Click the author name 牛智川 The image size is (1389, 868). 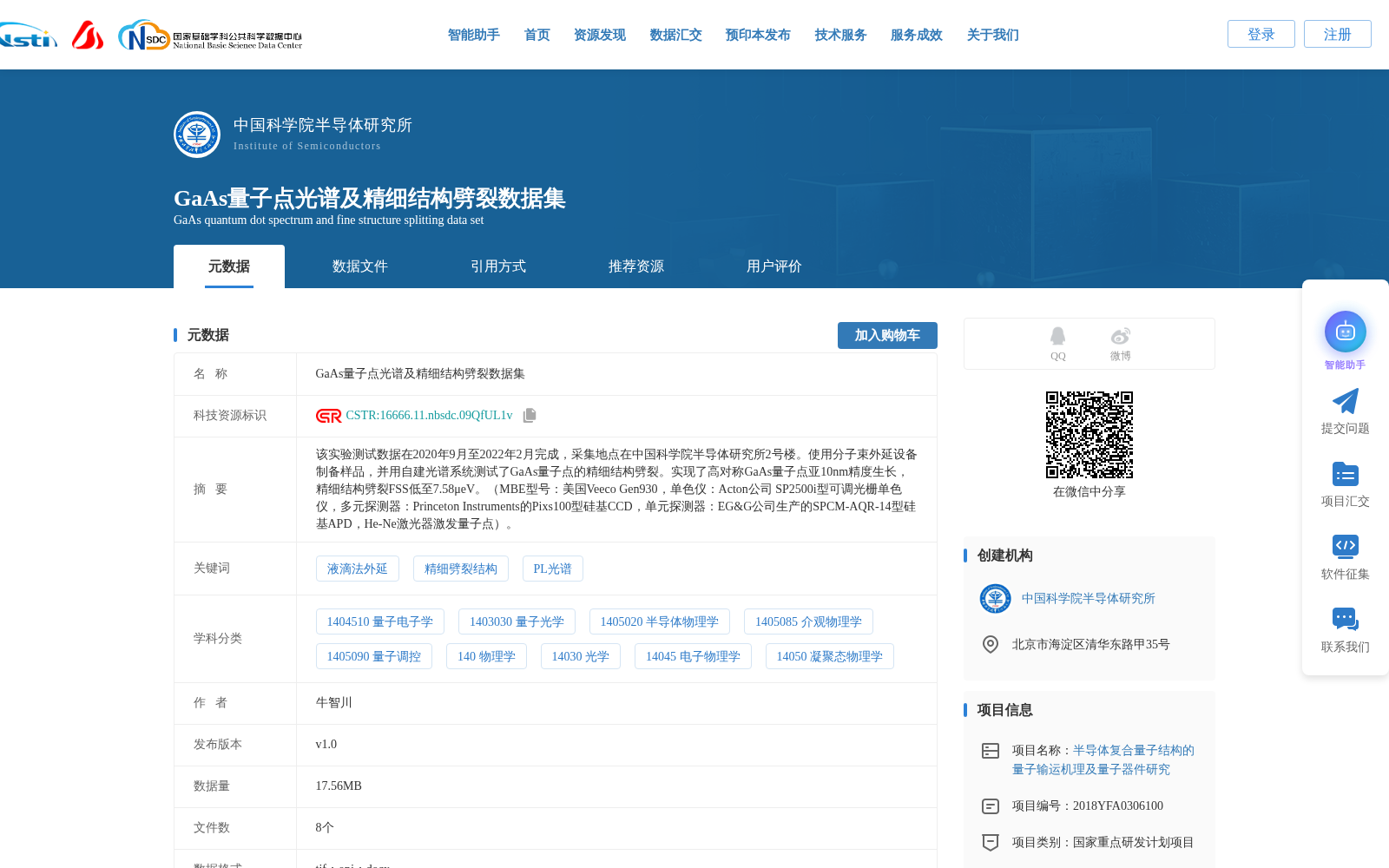tap(334, 703)
